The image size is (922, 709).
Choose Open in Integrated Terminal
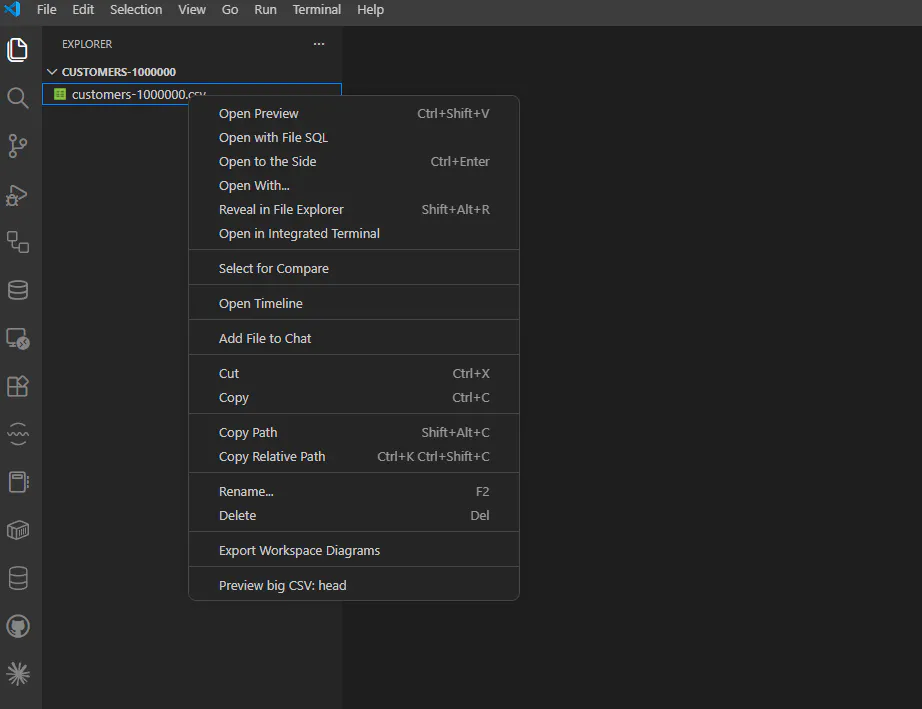(x=353, y=234)
